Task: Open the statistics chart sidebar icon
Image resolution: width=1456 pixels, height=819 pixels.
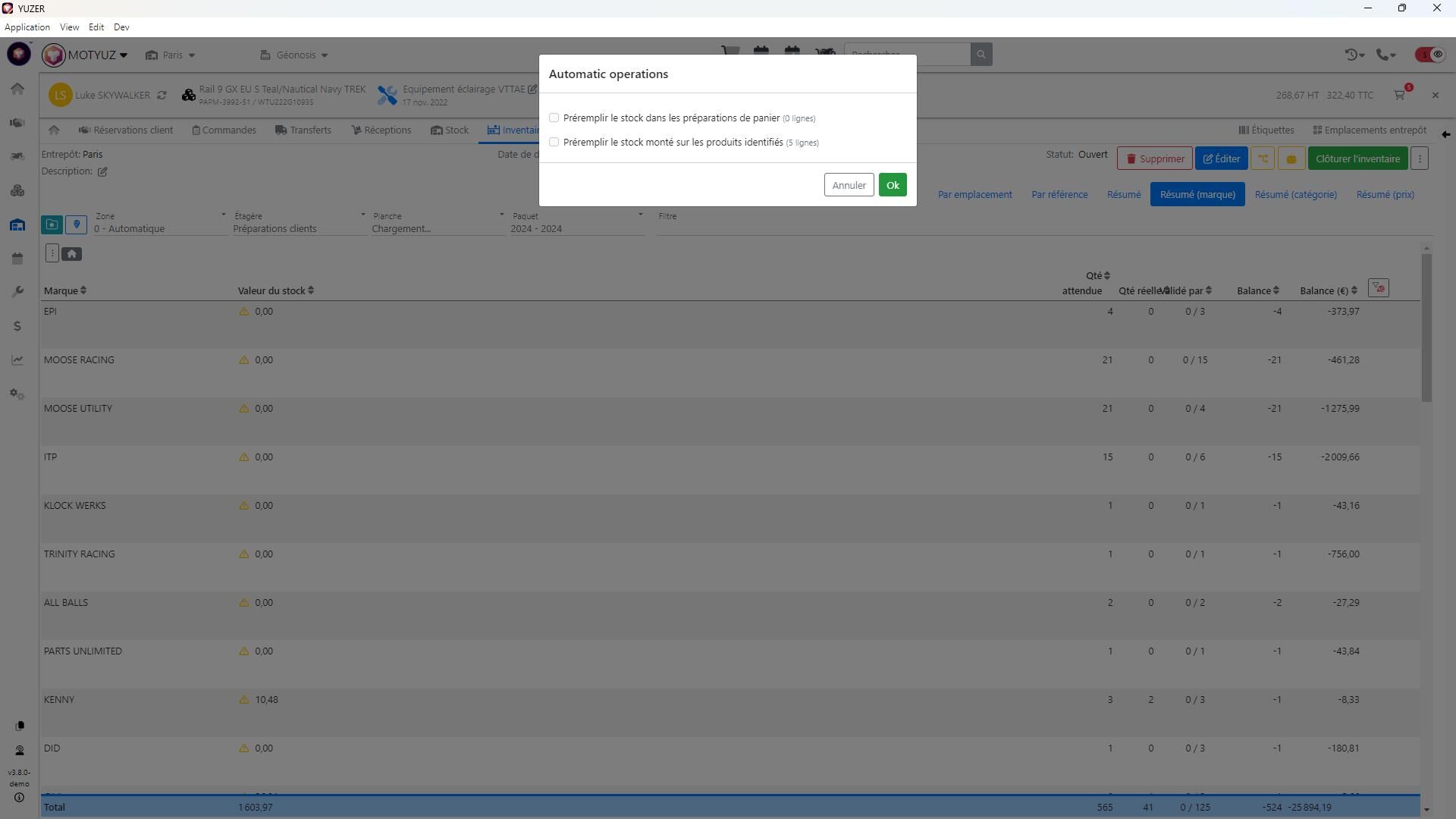Action: (17, 360)
